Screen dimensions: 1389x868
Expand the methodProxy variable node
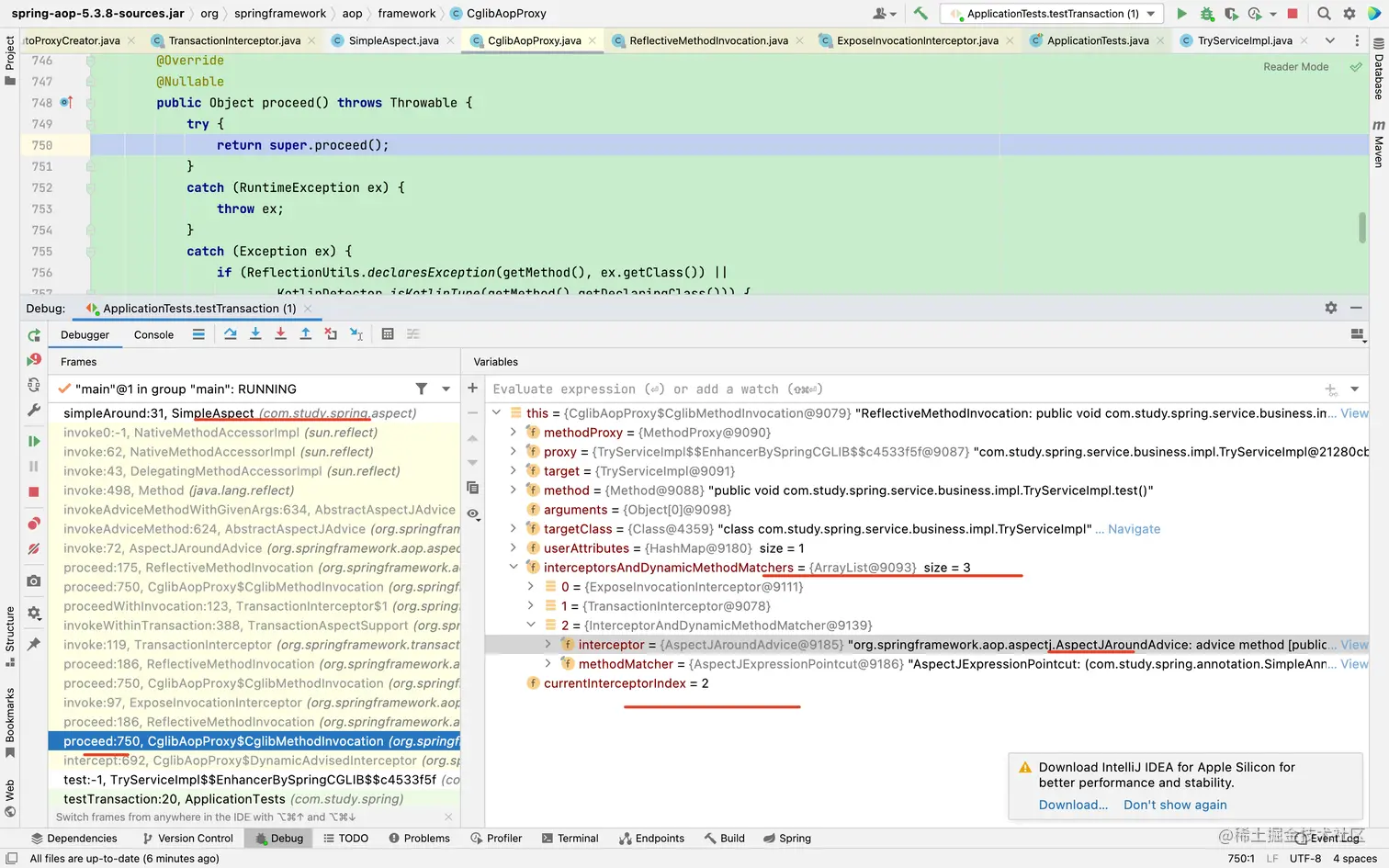(x=514, y=433)
